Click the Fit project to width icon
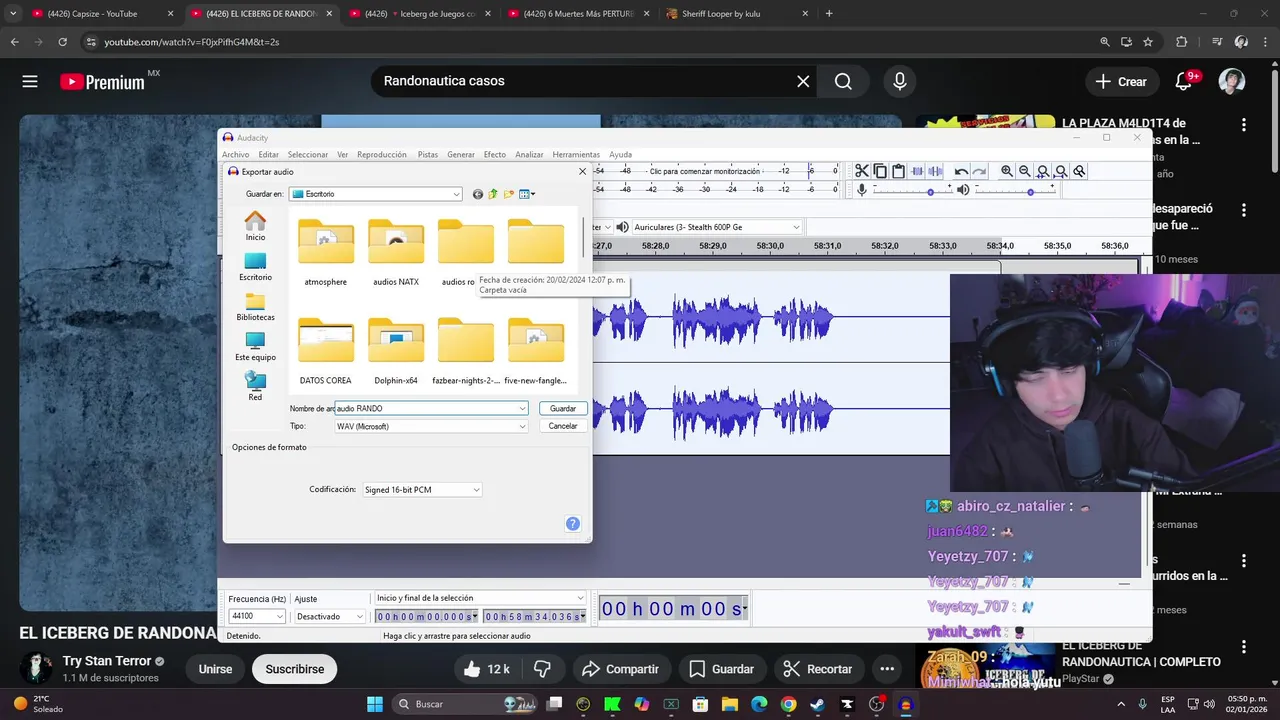The image size is (1280, 720). [x=1061, y=171]
